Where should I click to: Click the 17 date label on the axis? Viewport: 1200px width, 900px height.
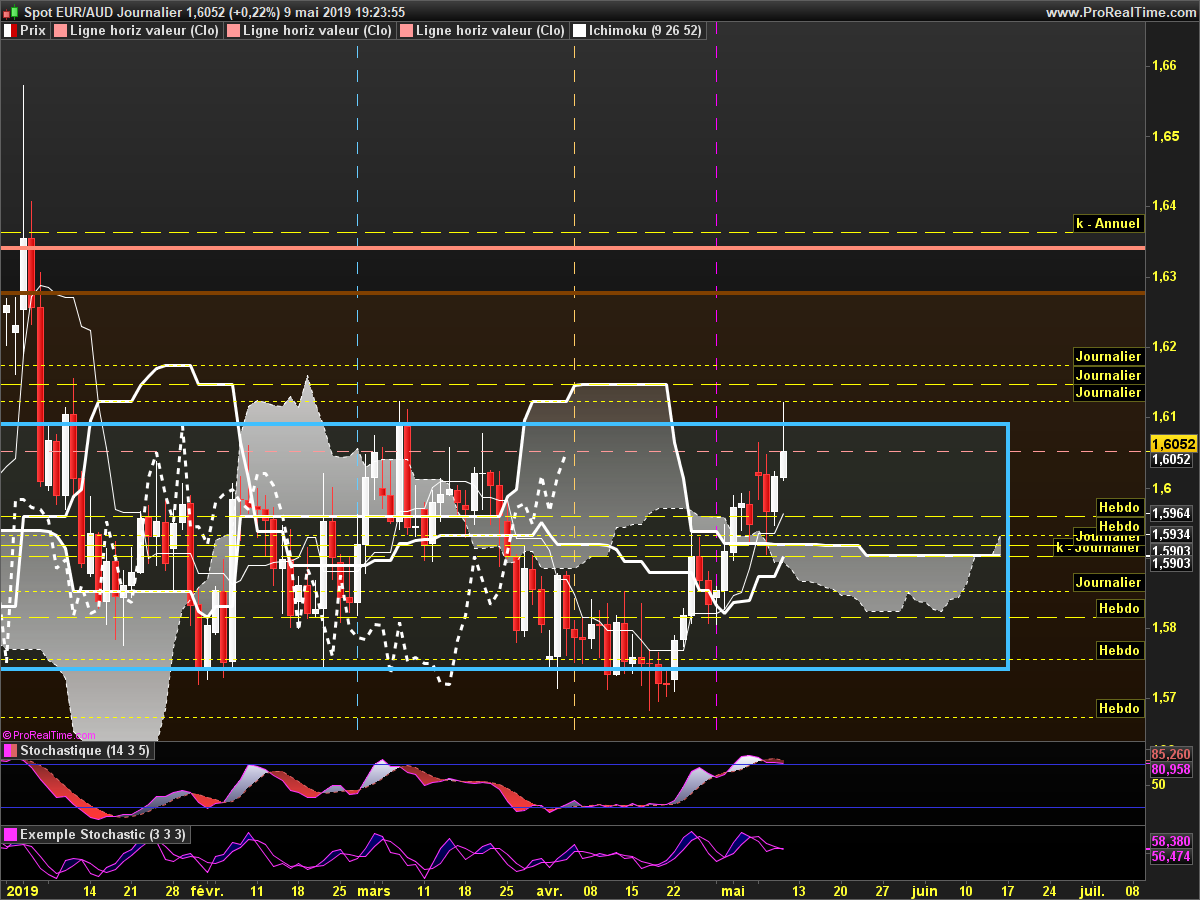(x=1007, y=890)
